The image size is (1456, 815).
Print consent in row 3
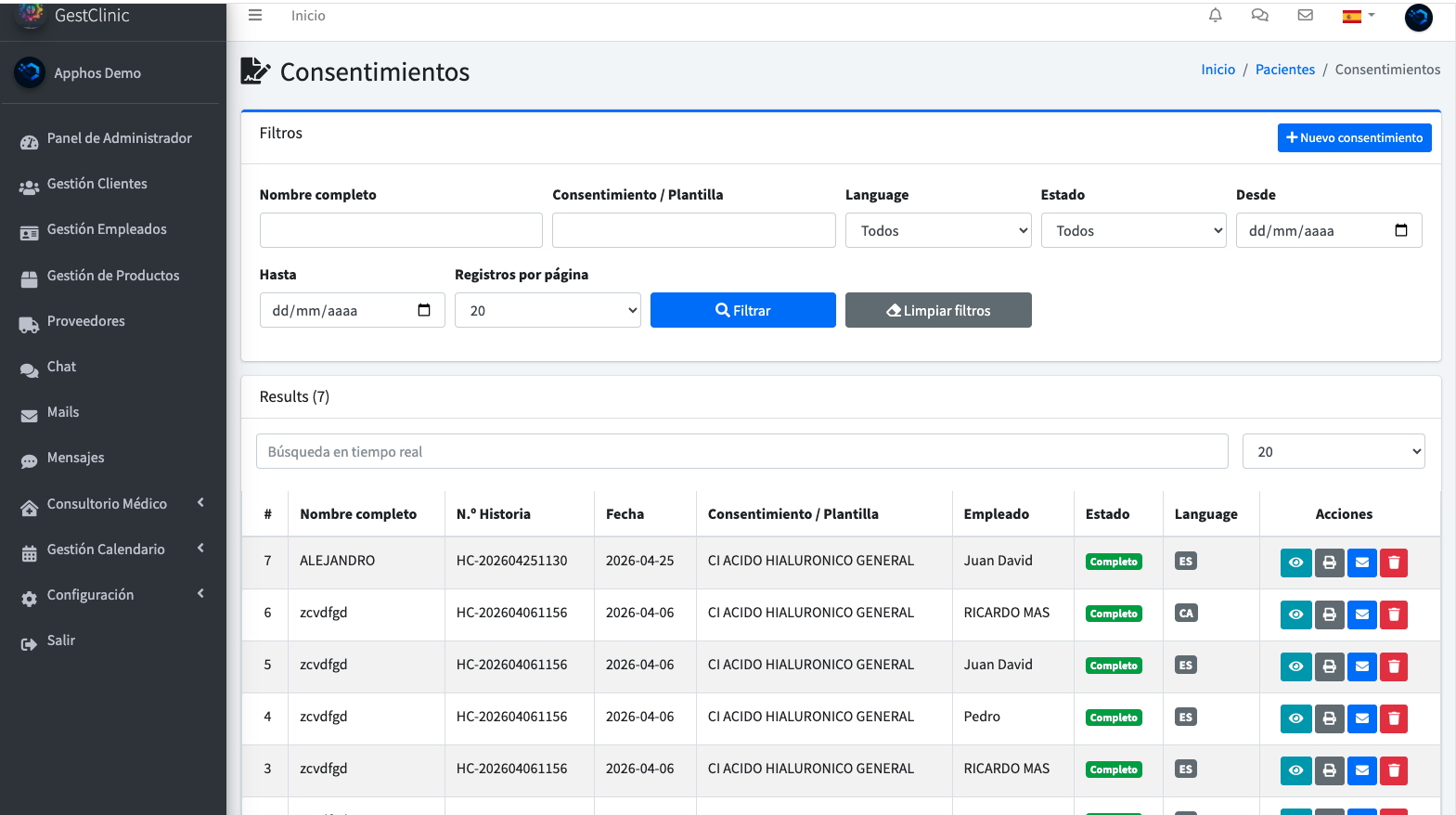(x=1329, y=770)
